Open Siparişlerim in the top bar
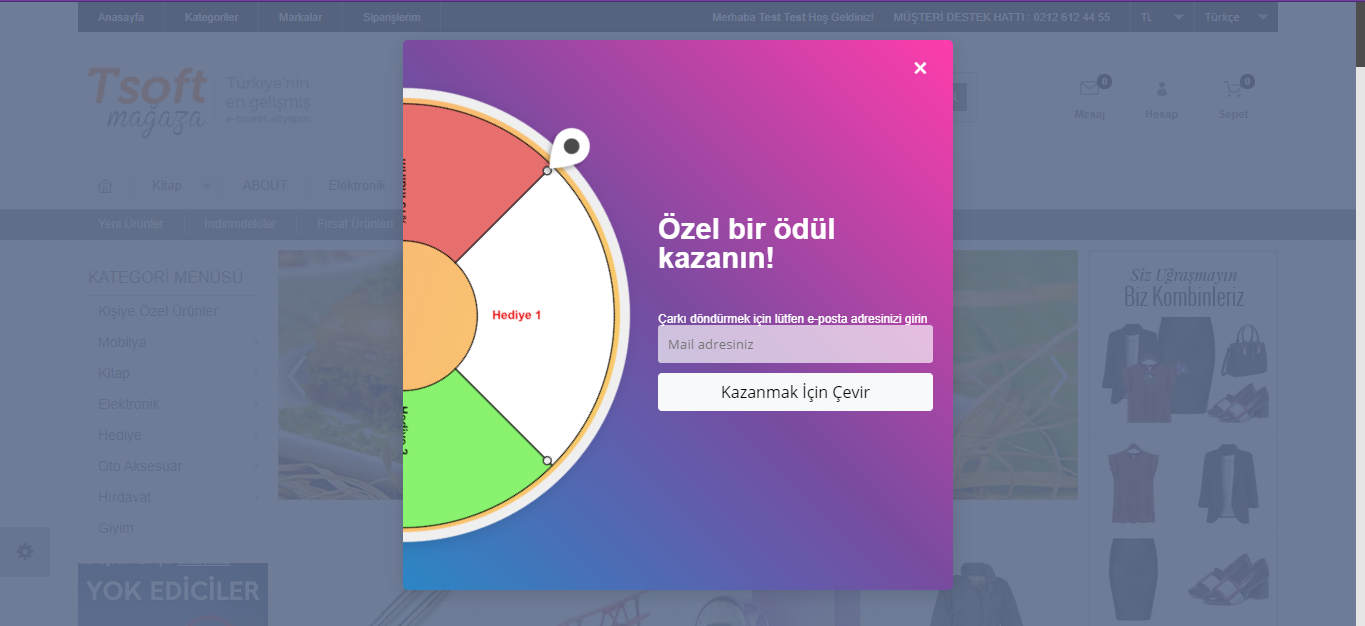The image size is (1365, 626). [391, 17]
